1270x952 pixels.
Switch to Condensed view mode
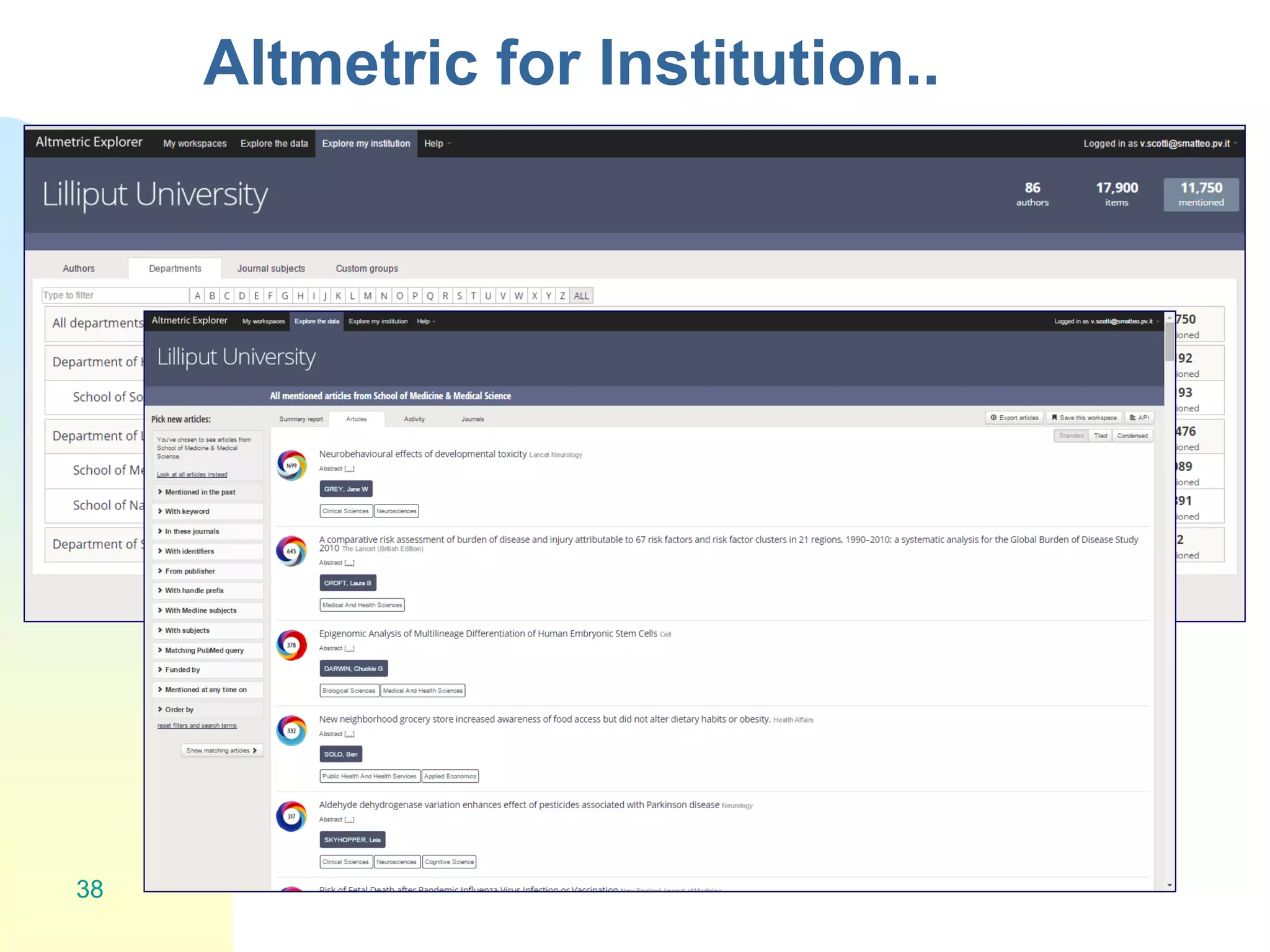pyautogui.click(x=1132, y=436)
